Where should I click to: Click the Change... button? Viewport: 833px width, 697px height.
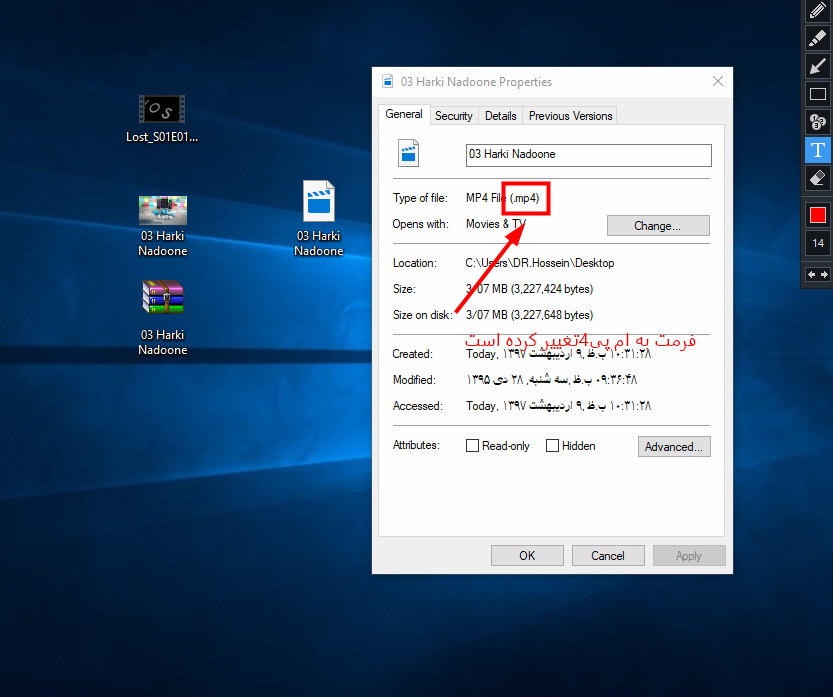coord(657,226)
